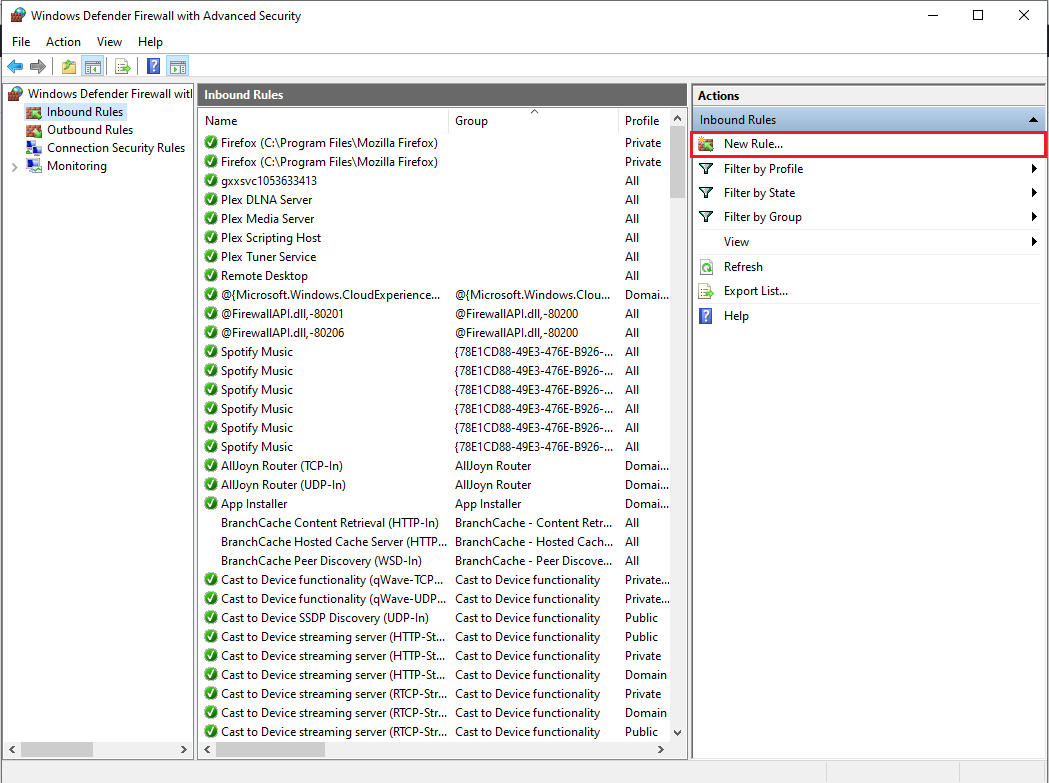The image size is (1049, 783).
Task: Open the Filter by State submenu arrow
Action: [x=1034, y=193]
